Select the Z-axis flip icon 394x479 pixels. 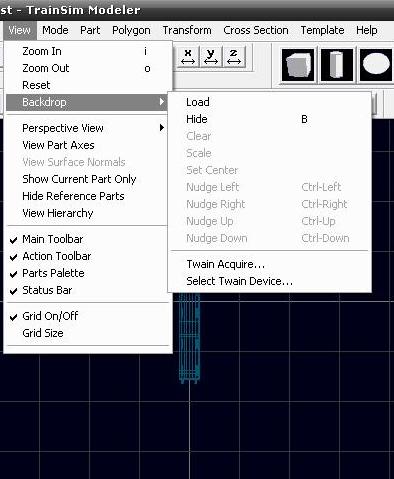(x=234, y=57)
